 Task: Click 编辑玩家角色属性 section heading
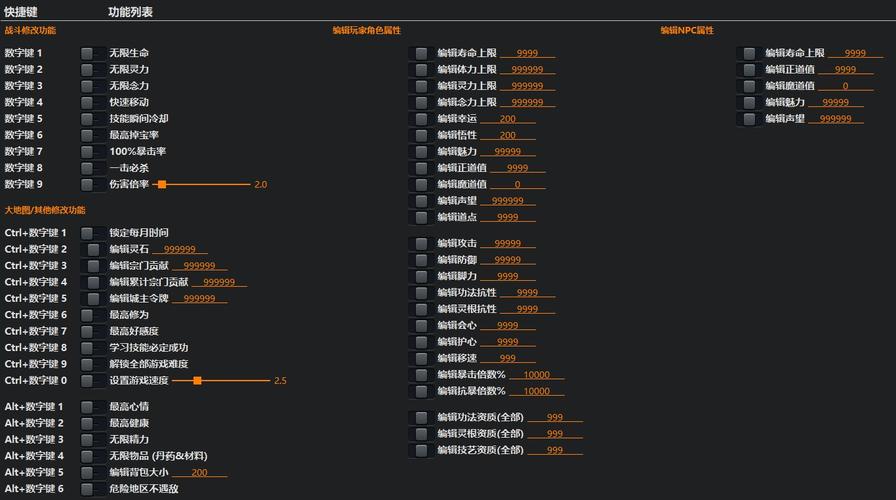tap(367, 30)
